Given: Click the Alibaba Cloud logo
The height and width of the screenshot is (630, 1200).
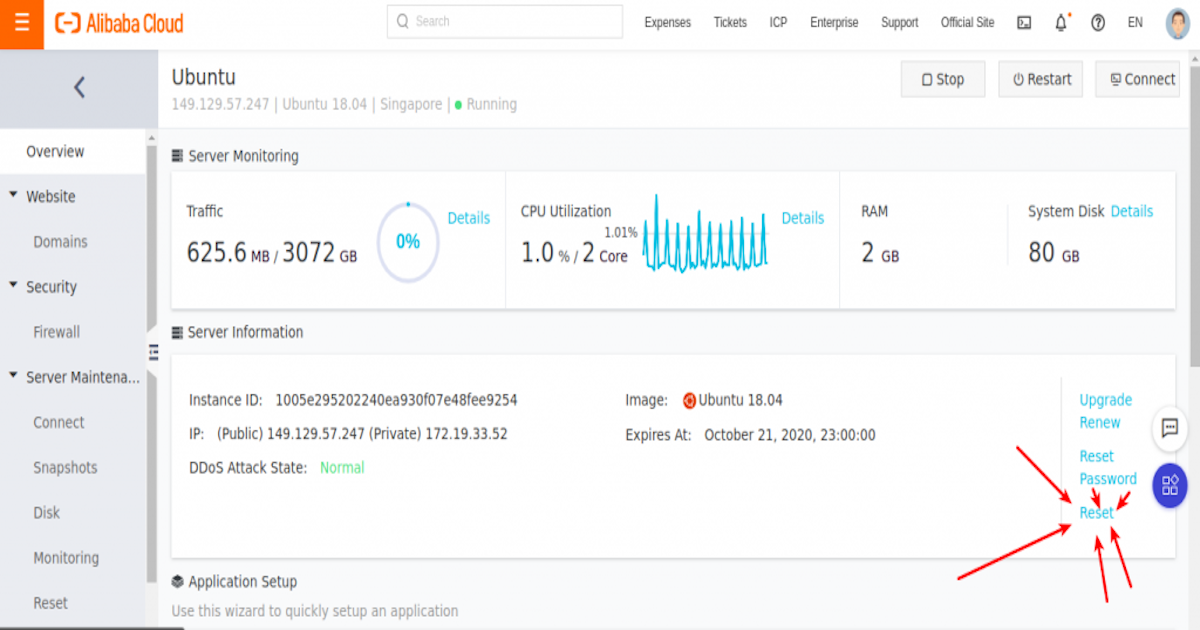Looking at the screenshot, I should tap(119, 23).
